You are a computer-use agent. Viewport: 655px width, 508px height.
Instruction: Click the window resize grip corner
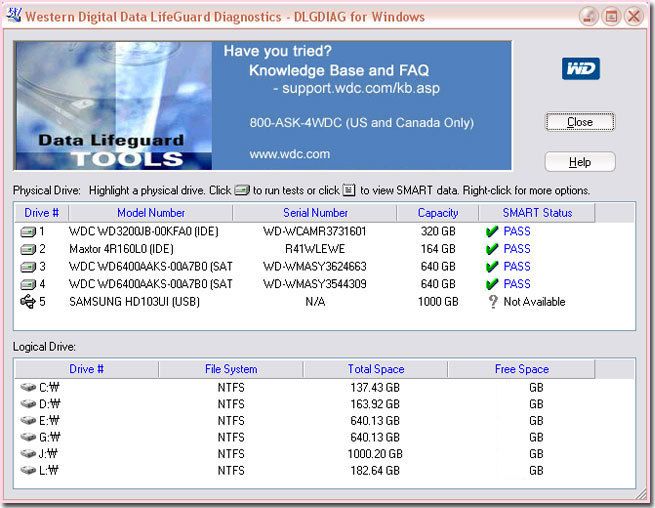tap(641, 495)
